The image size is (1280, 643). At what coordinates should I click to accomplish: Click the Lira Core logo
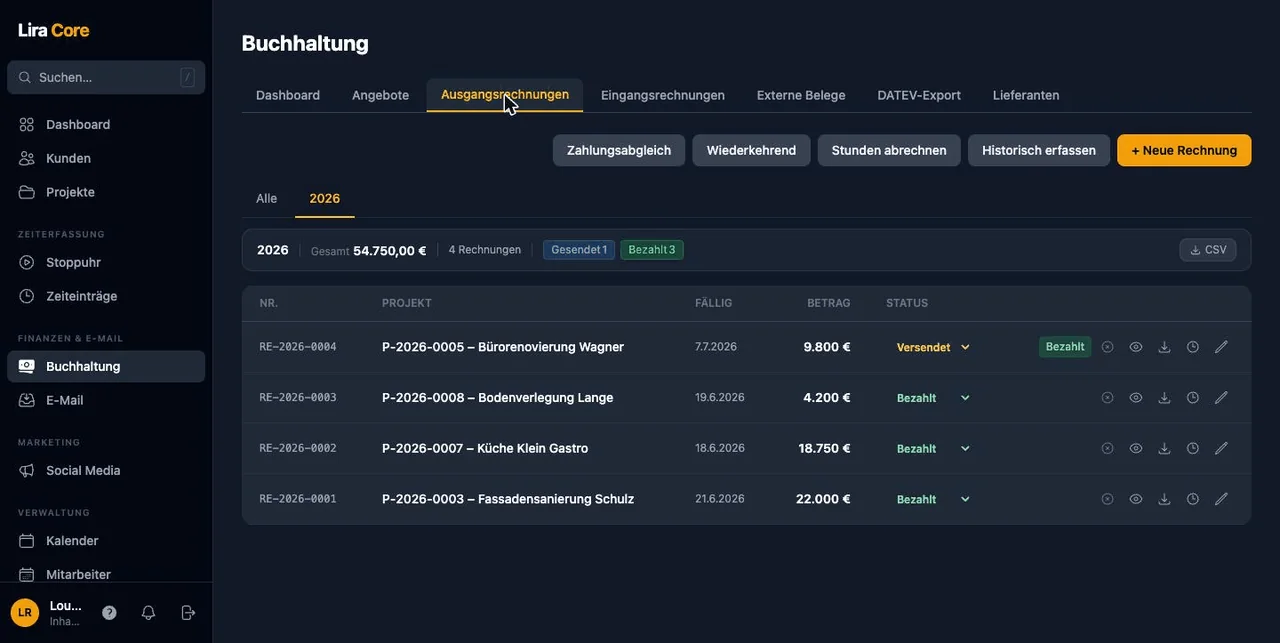(54, 30)
